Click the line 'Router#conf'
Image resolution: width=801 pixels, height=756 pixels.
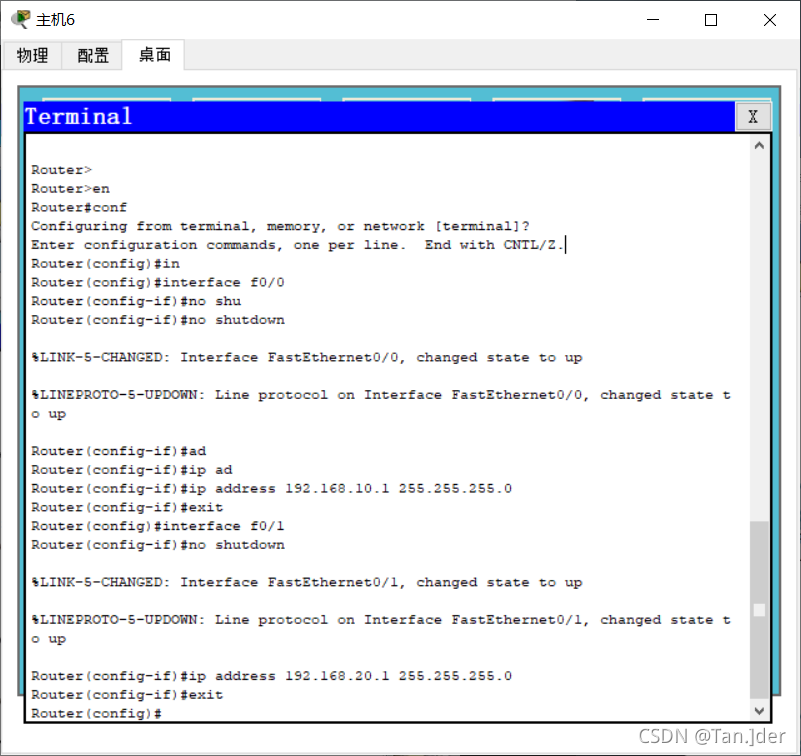[79, 207]
